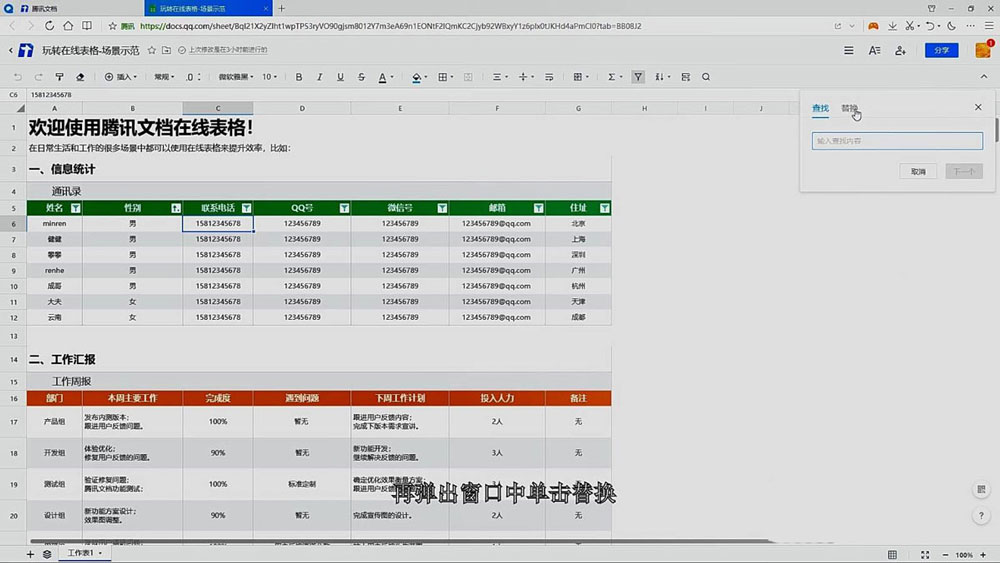
Task: Add a new sheet with plus icon
Action: 30,554
